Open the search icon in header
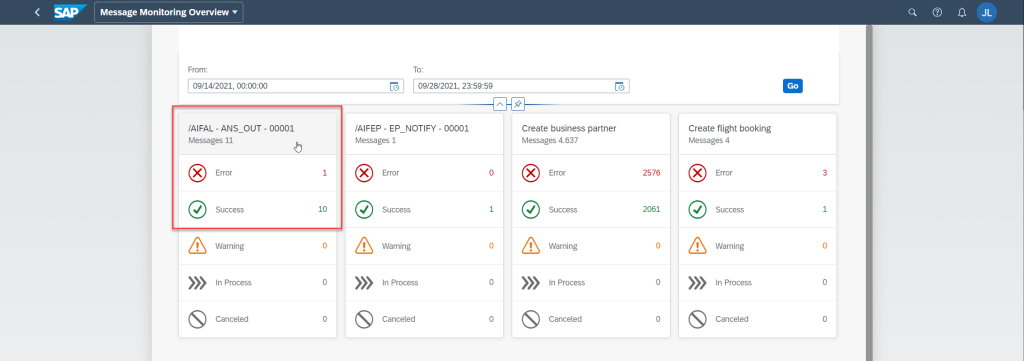Viewport: 1024px width, 361px height. pyautogui.click(x=912, y=12)
